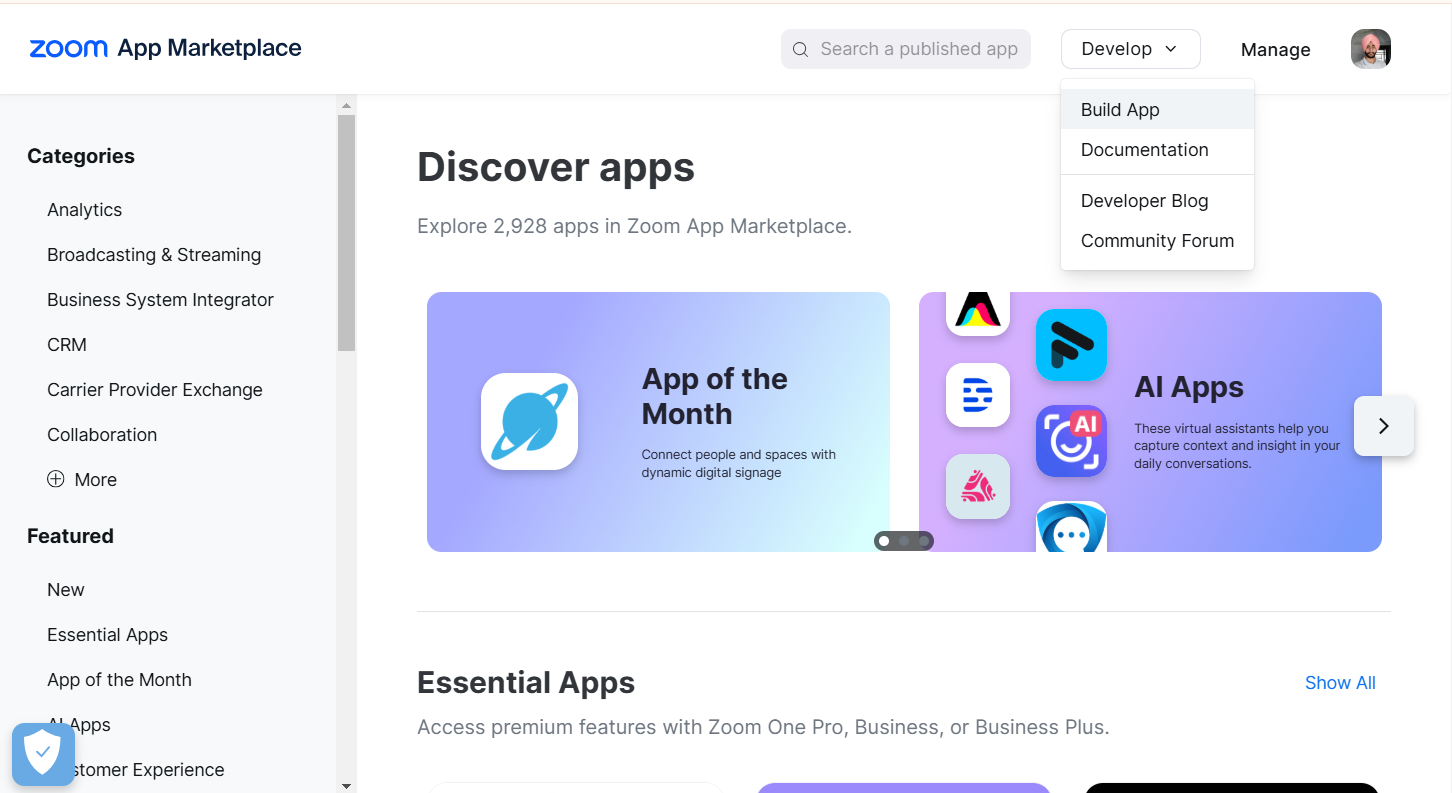1452x793 pixels.
Task: Select Carrier Provider Exchange category
Action: [x=155, y=390]
